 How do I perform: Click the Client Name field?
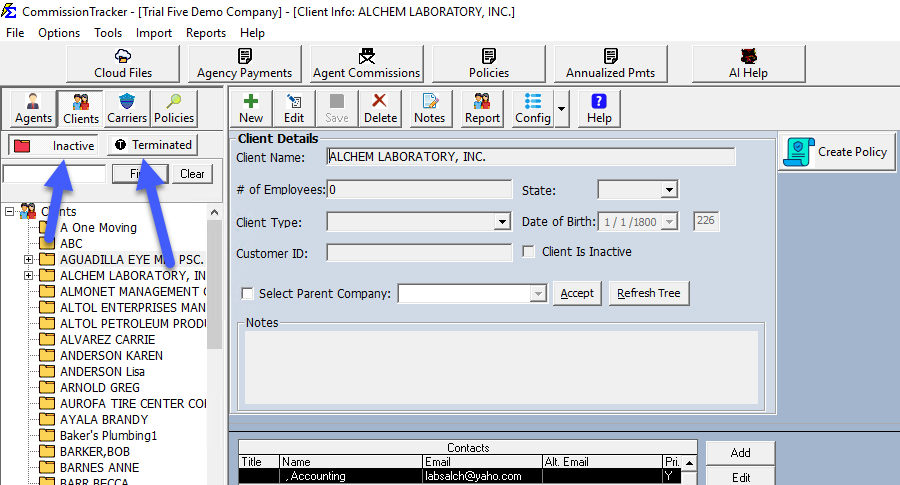[x=531, y=157]
